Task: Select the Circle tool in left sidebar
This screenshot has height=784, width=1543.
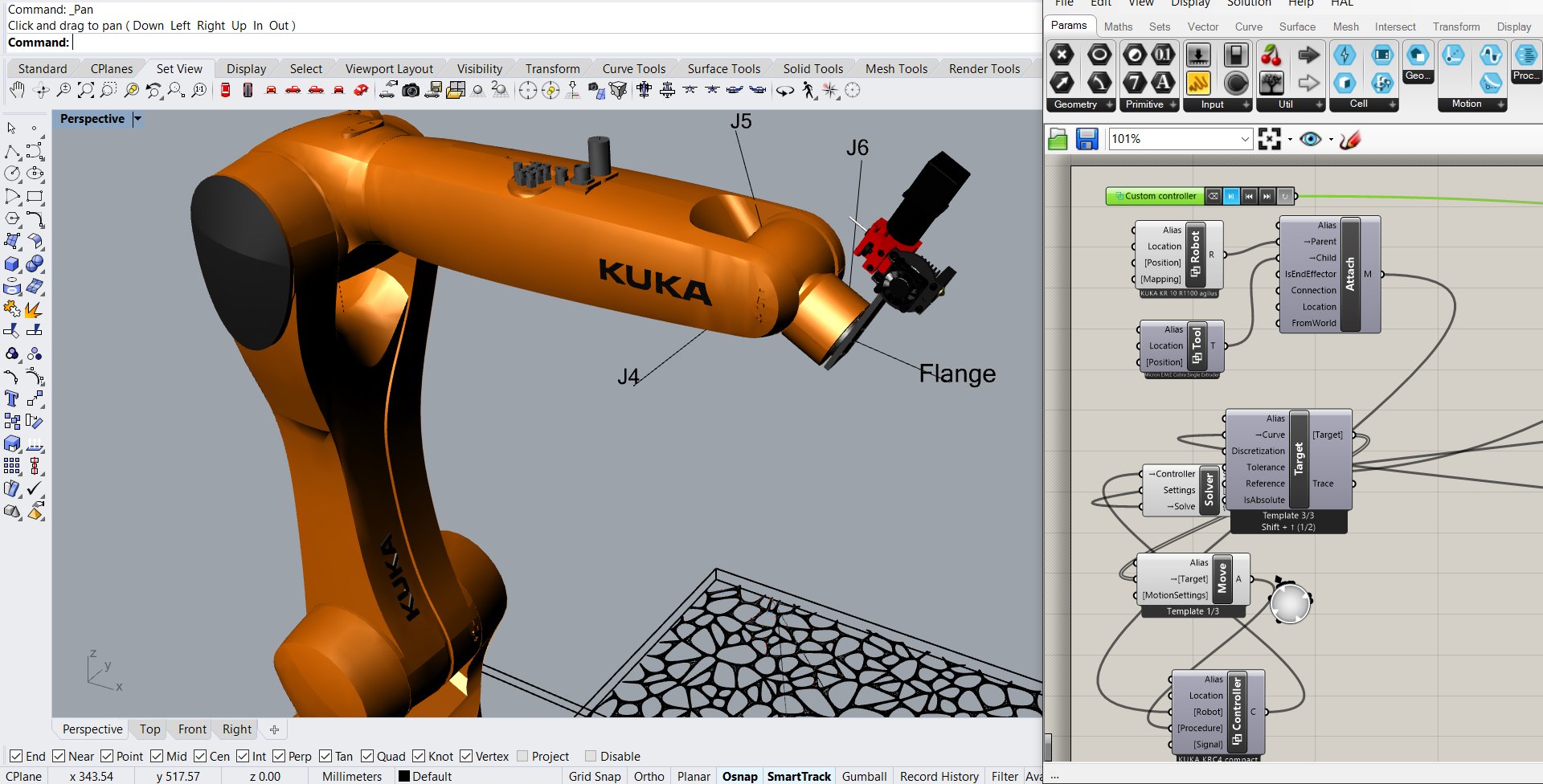Action: [12, 174]
